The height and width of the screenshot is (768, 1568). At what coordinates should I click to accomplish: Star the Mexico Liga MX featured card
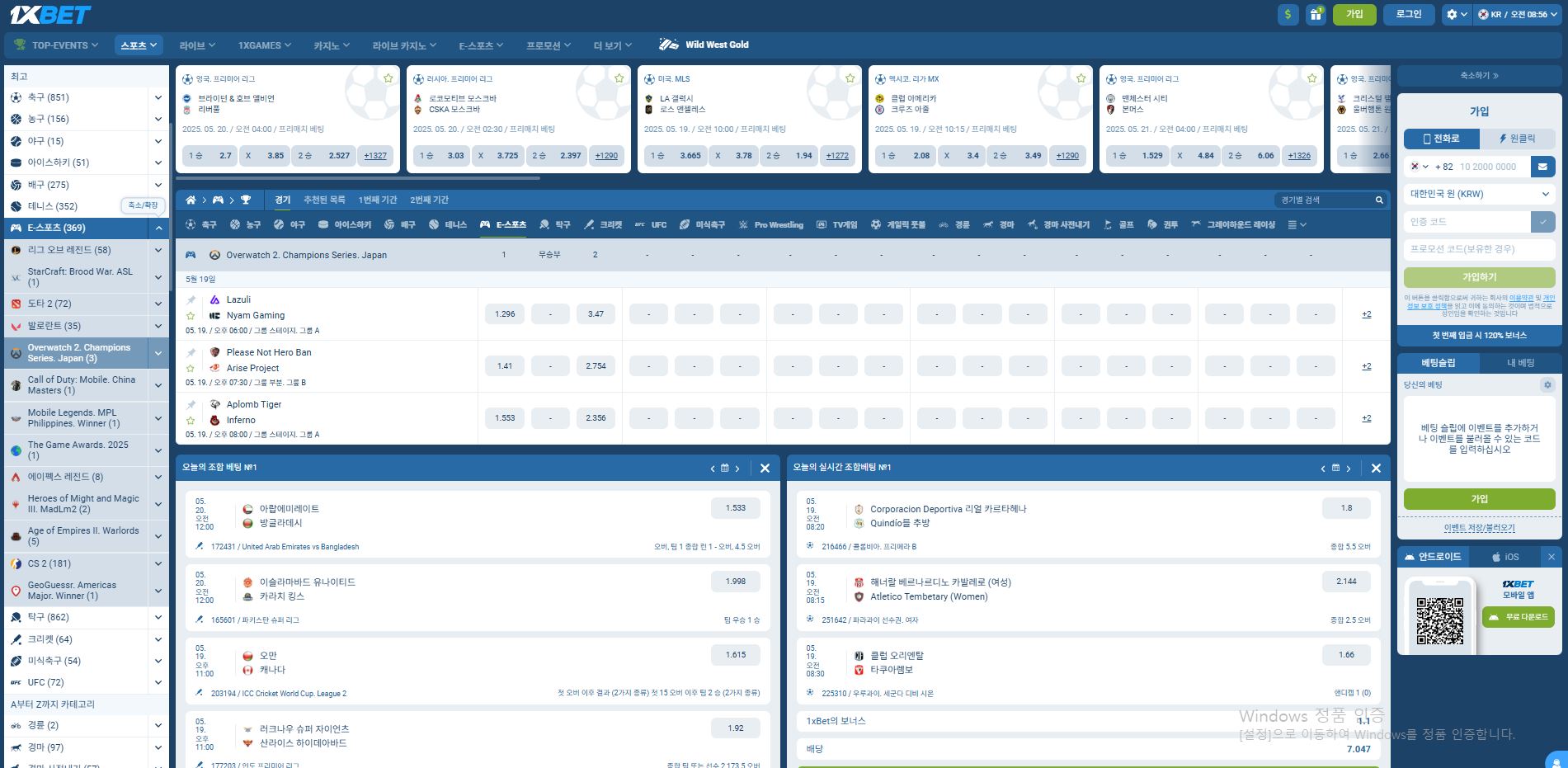pyautogui.click(x=1081, y=78)
